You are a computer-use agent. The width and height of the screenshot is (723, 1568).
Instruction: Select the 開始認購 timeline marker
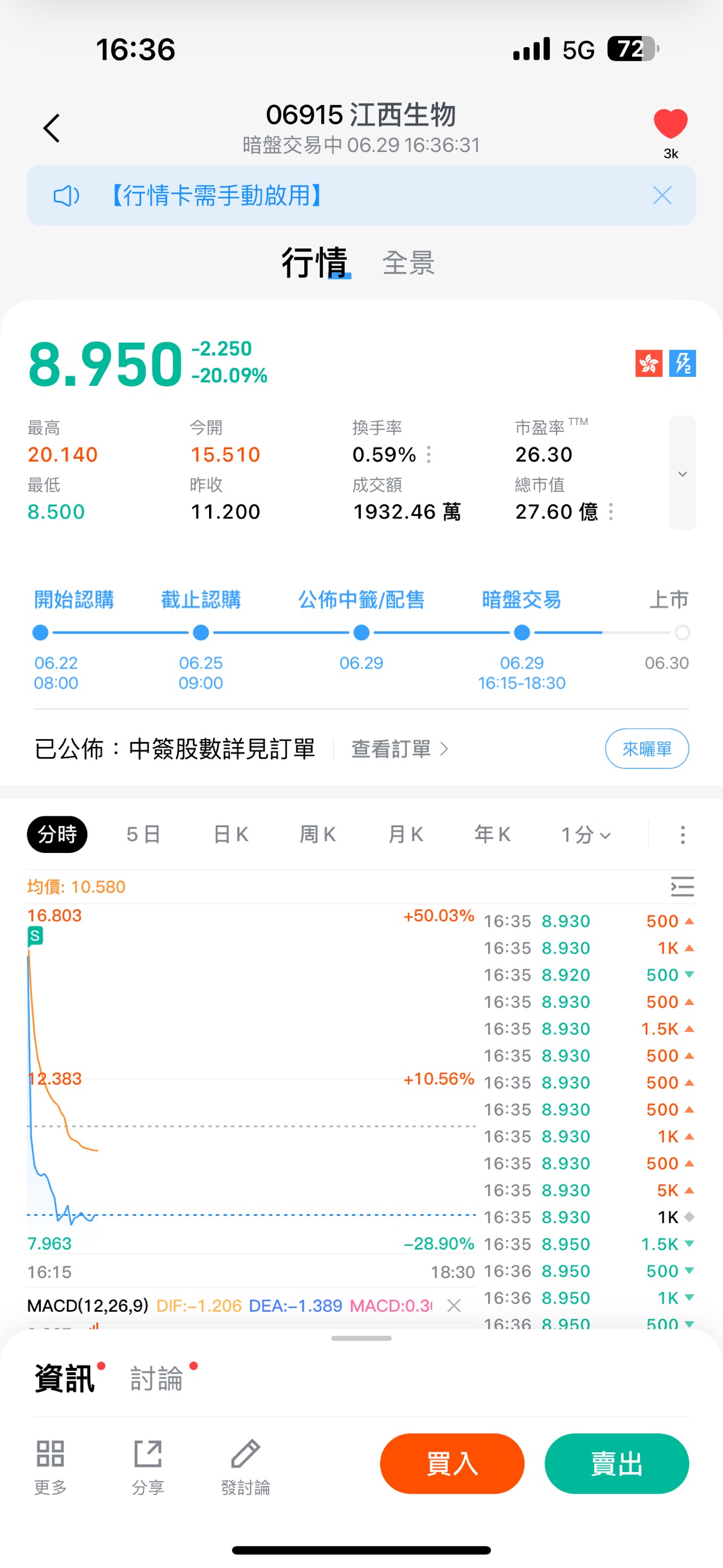[x=40, y=633]
